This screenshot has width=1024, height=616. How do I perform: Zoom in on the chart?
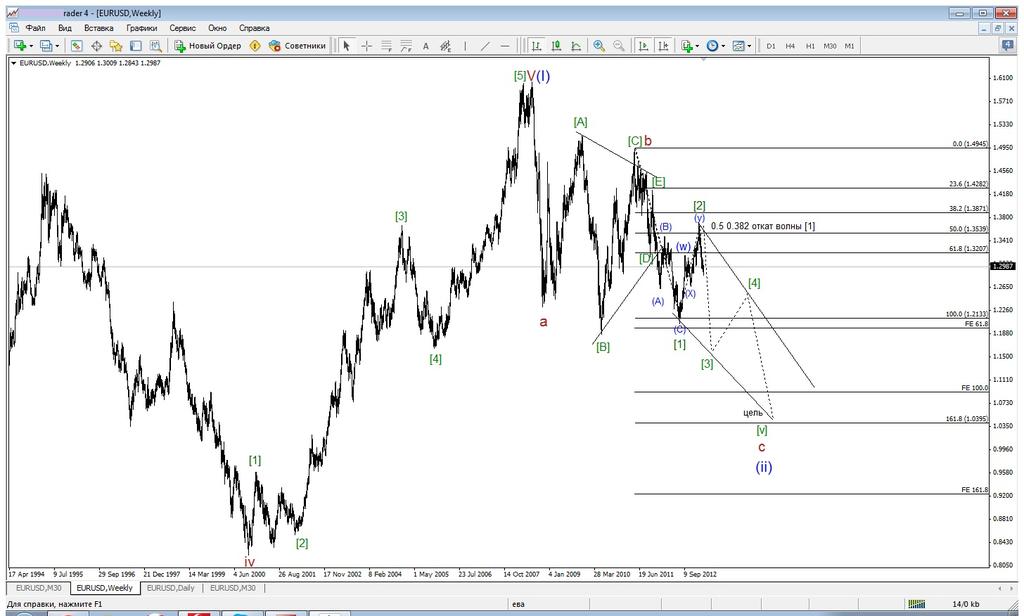click(598, 46)
